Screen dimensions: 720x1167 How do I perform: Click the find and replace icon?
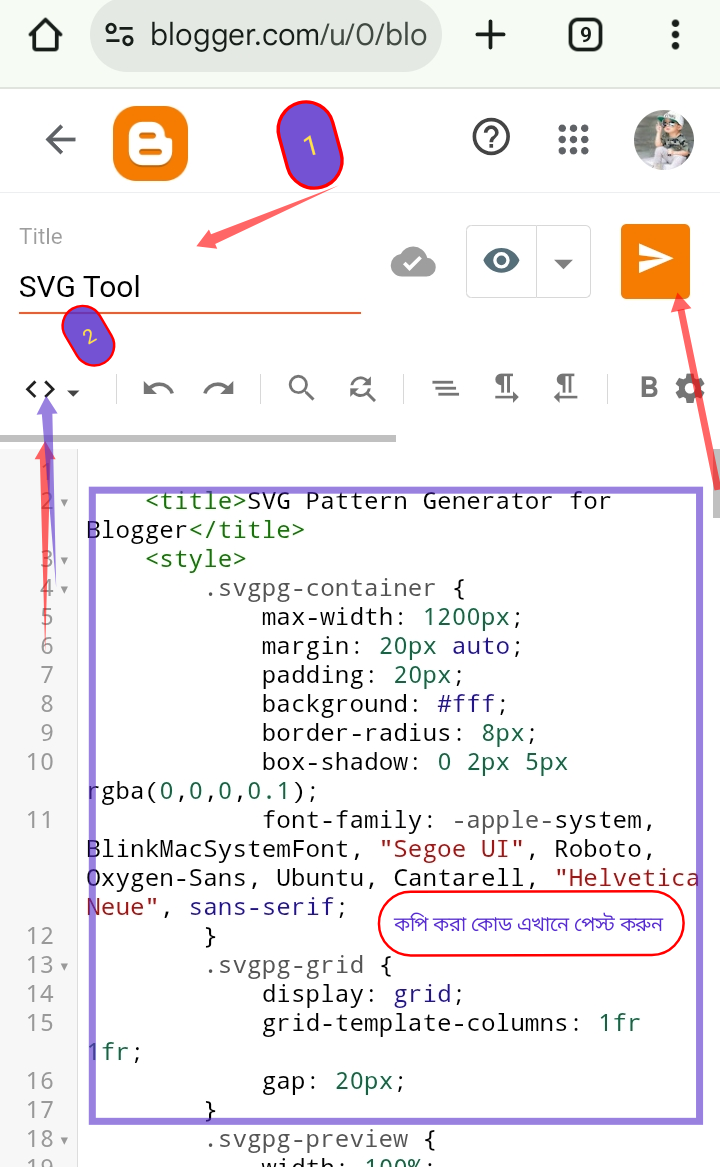(x=361, y=388)
